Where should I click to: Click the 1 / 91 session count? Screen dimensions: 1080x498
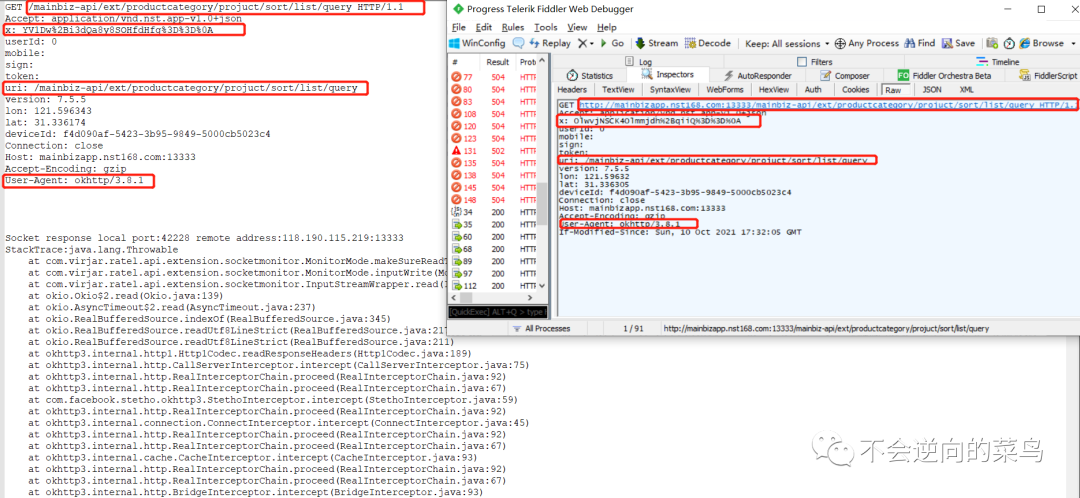[x=632, y=329]
